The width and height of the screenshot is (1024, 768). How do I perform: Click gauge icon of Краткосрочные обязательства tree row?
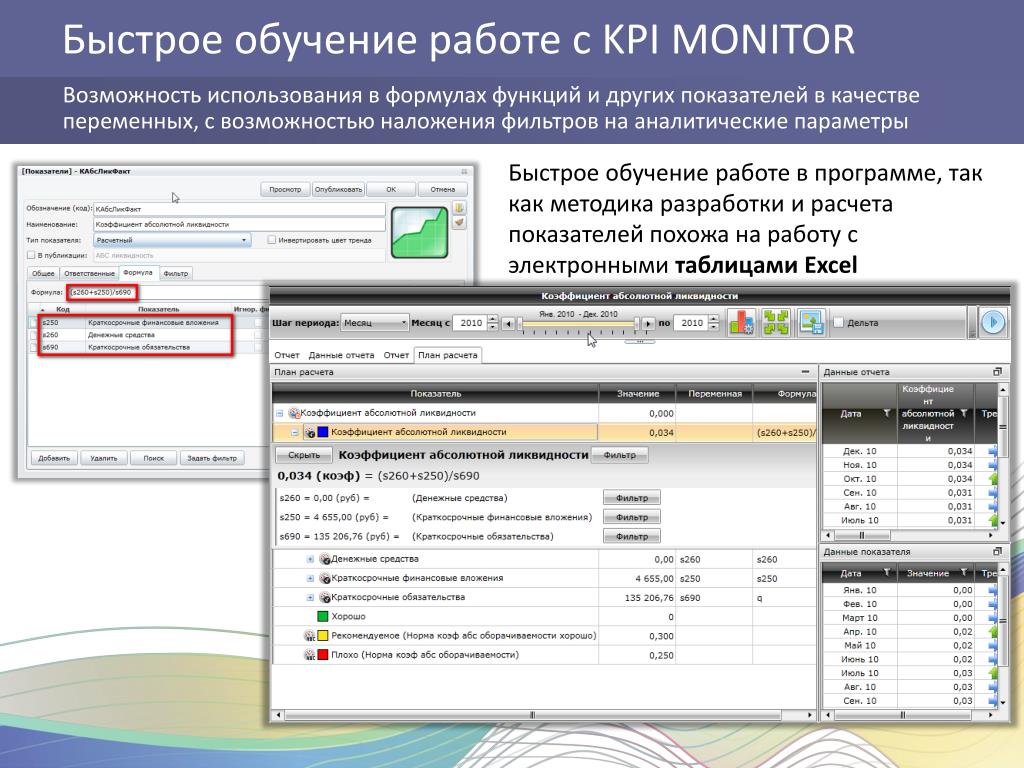pos(325,597)
